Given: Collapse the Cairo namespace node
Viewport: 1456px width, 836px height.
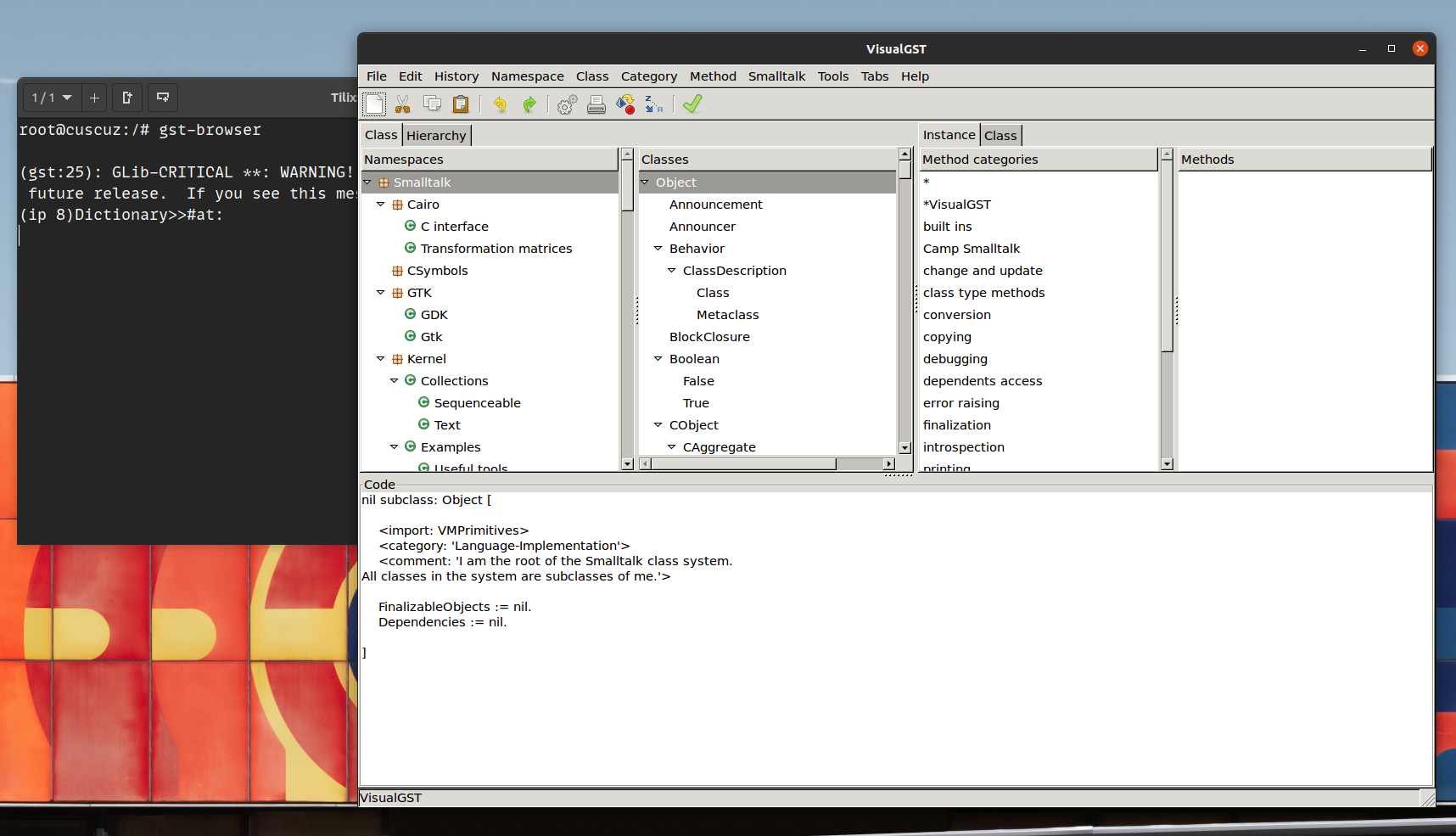Looking at the screenshot, I should point(381,204).
